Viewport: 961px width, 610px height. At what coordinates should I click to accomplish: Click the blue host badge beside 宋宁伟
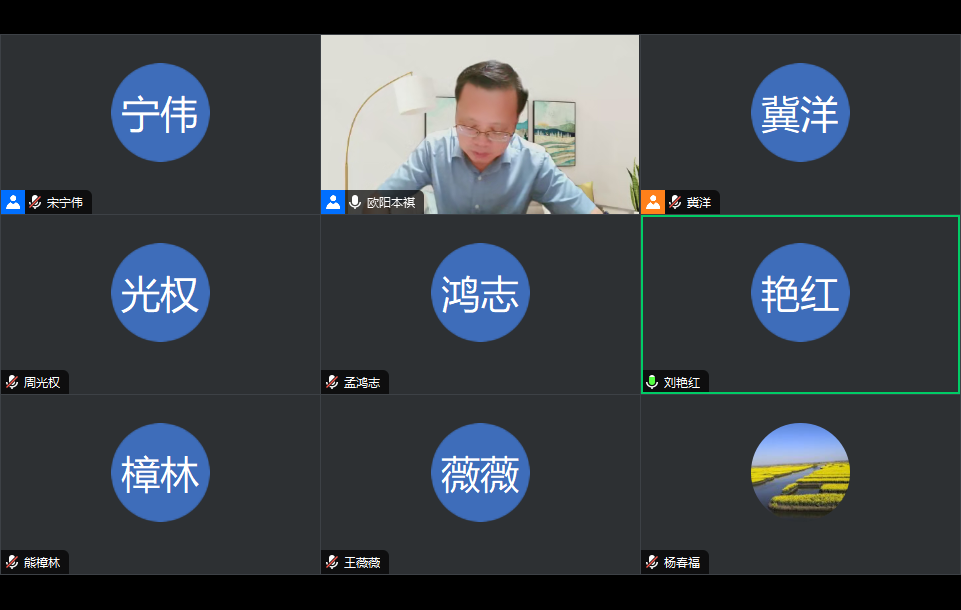click(12, 202)
